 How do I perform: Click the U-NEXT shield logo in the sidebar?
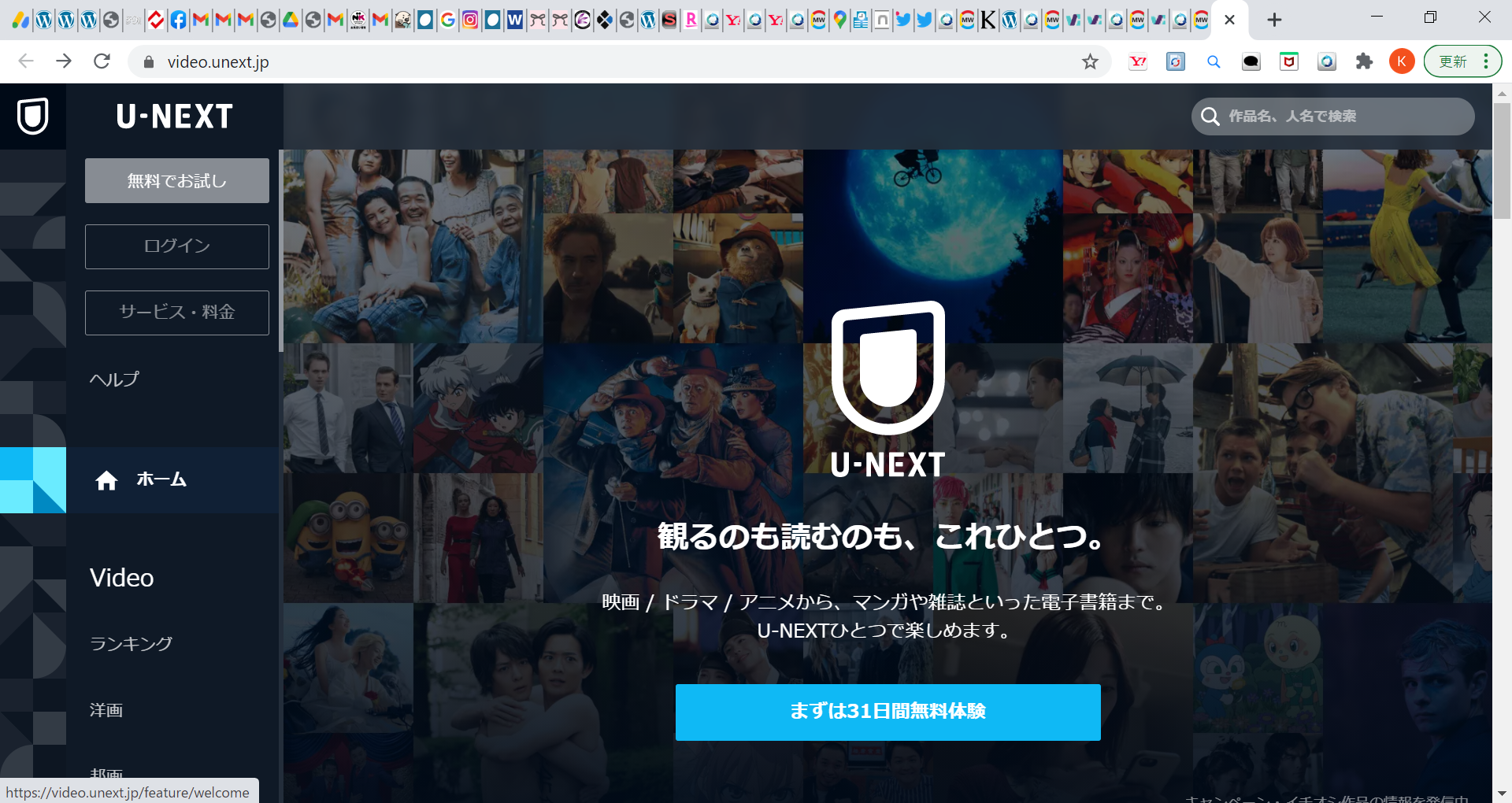(33, 117)
